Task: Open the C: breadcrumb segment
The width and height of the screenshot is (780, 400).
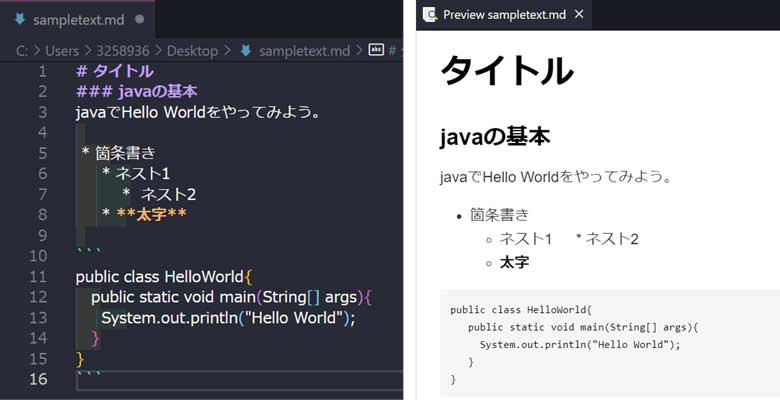Action: (x=21, y=51)
